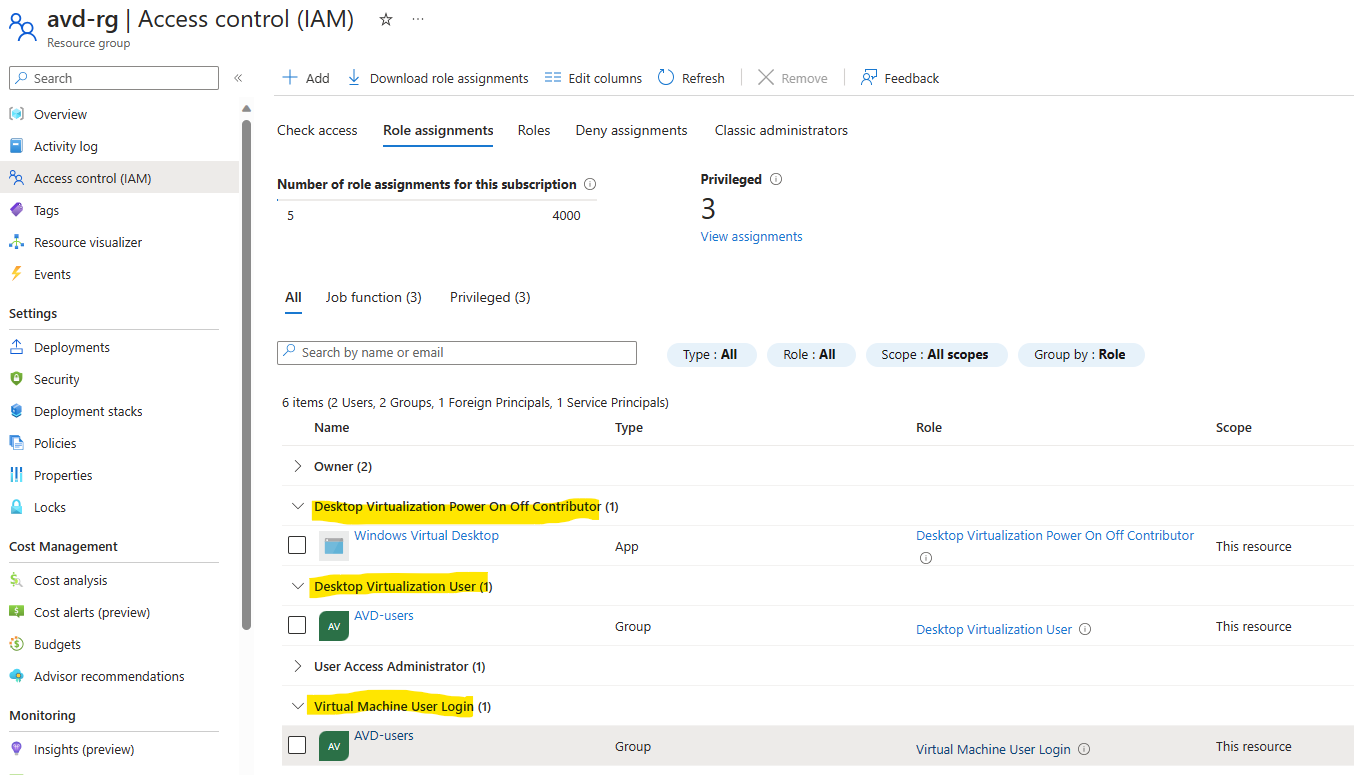Click the Security shield item
The width and height of the screenshot is (1354, 775).
pos(56,379)
